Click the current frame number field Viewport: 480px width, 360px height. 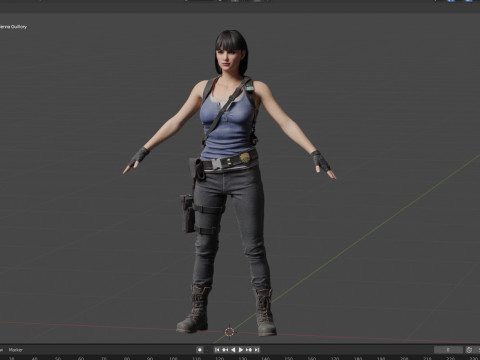point(448,350)
